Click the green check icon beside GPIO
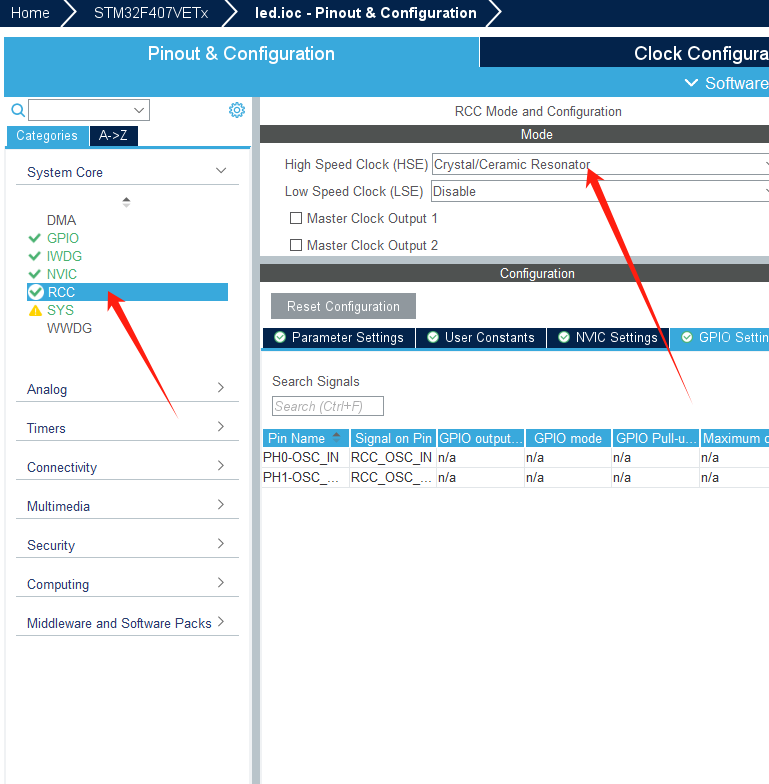Screen dimensions: 769x784 (34, 238)
